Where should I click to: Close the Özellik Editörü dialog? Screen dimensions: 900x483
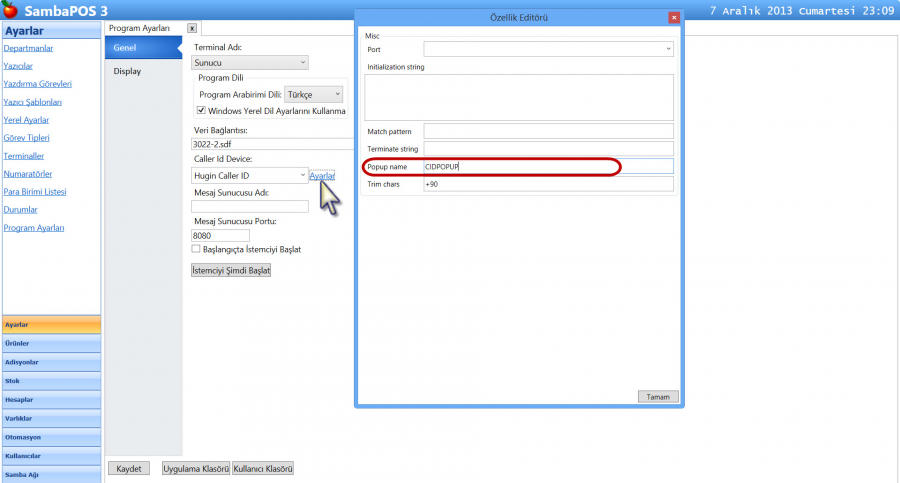(x=674, y=18)
